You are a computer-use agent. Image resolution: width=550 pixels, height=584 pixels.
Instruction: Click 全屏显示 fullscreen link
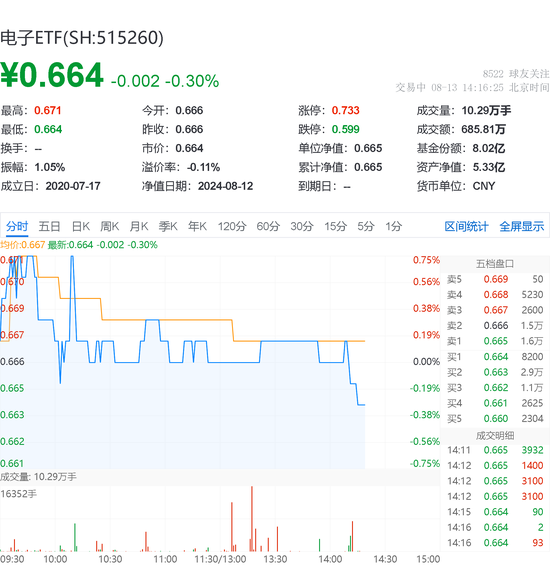coord(522,226)
